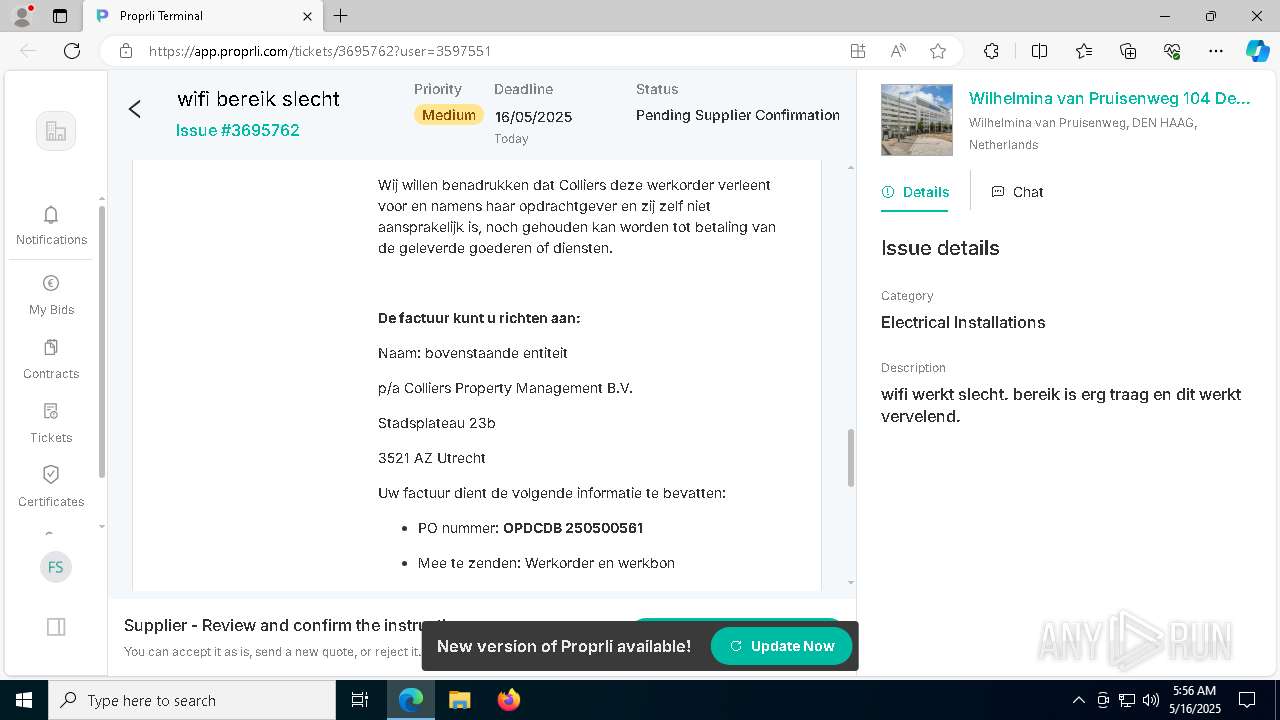Open the Favorites list icon
Viewport: 1280px width, 720px height.
point(1084,51)
